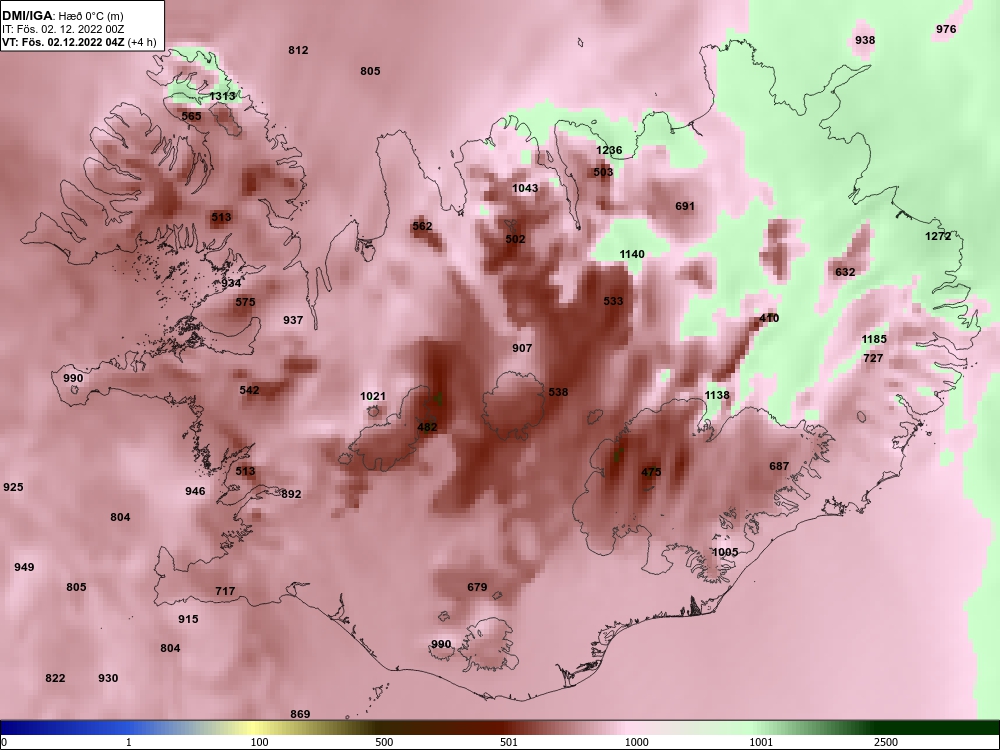
Task: Click the 575 label
Action: coord(245,302)
